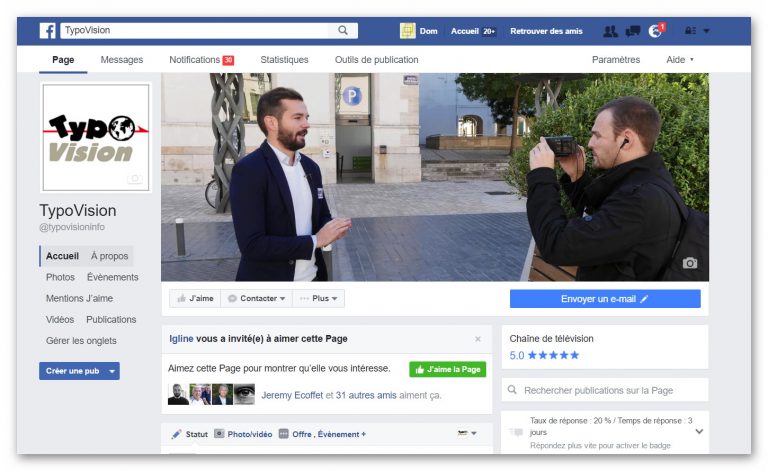The width and height of the screenshot is (768, 471).
Task: Open privacy shortcuts lock icon
Action: [x=690, y=31]
